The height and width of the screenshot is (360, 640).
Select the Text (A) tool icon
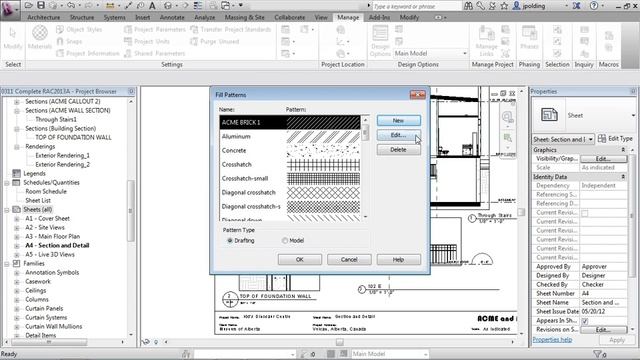152,5
